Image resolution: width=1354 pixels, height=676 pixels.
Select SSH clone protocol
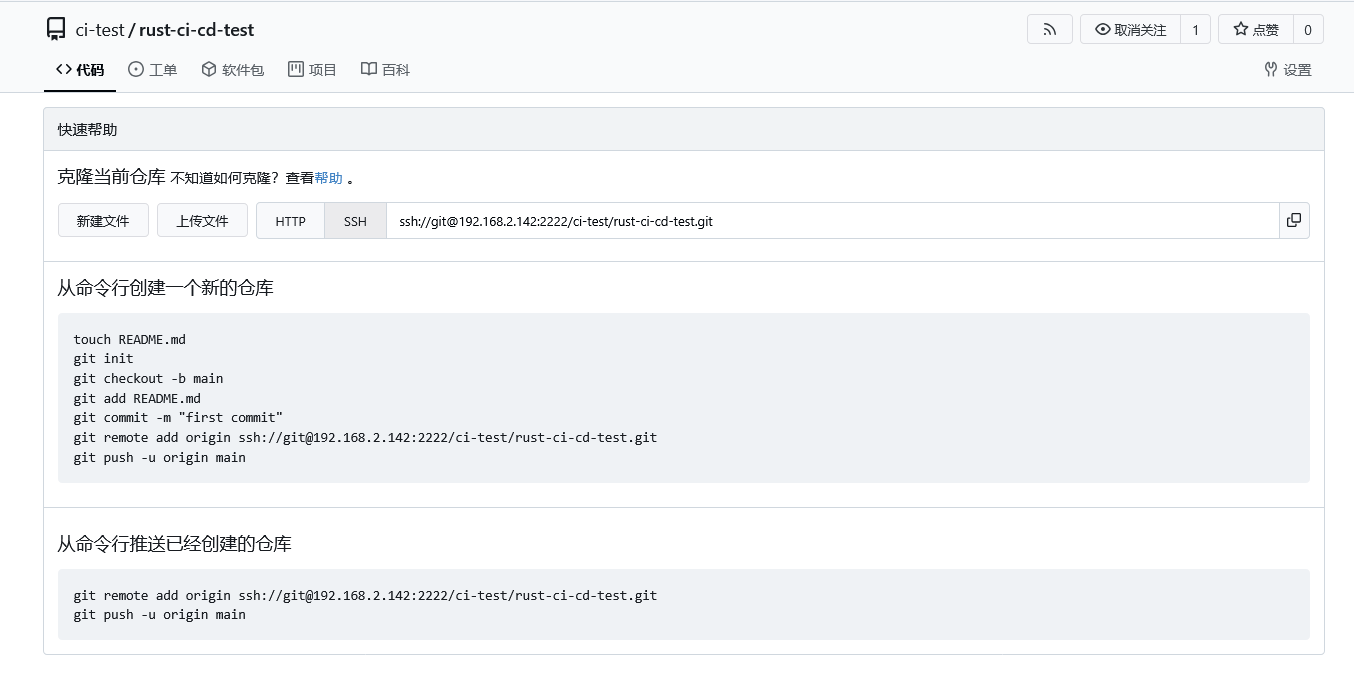355,221
